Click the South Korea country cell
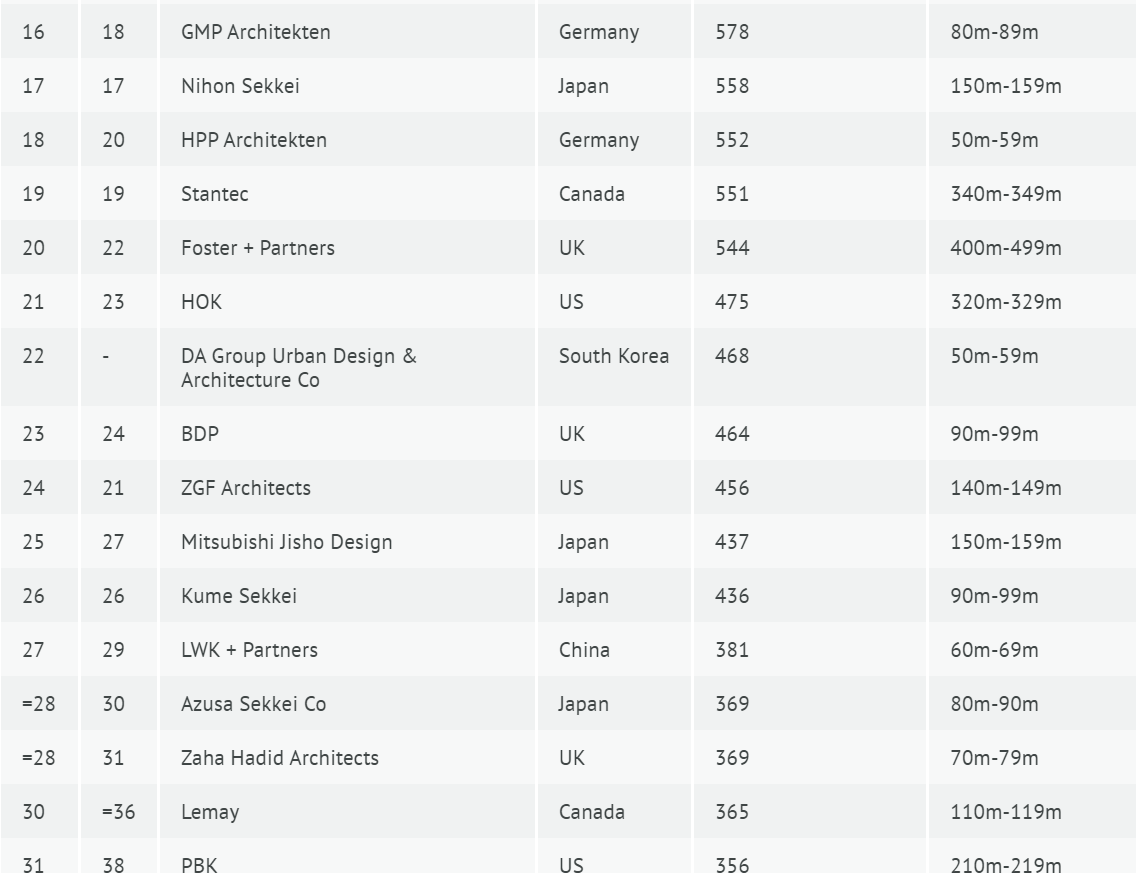The width and height of the screenshot is (1139, 880). click(x=614, y=356)
